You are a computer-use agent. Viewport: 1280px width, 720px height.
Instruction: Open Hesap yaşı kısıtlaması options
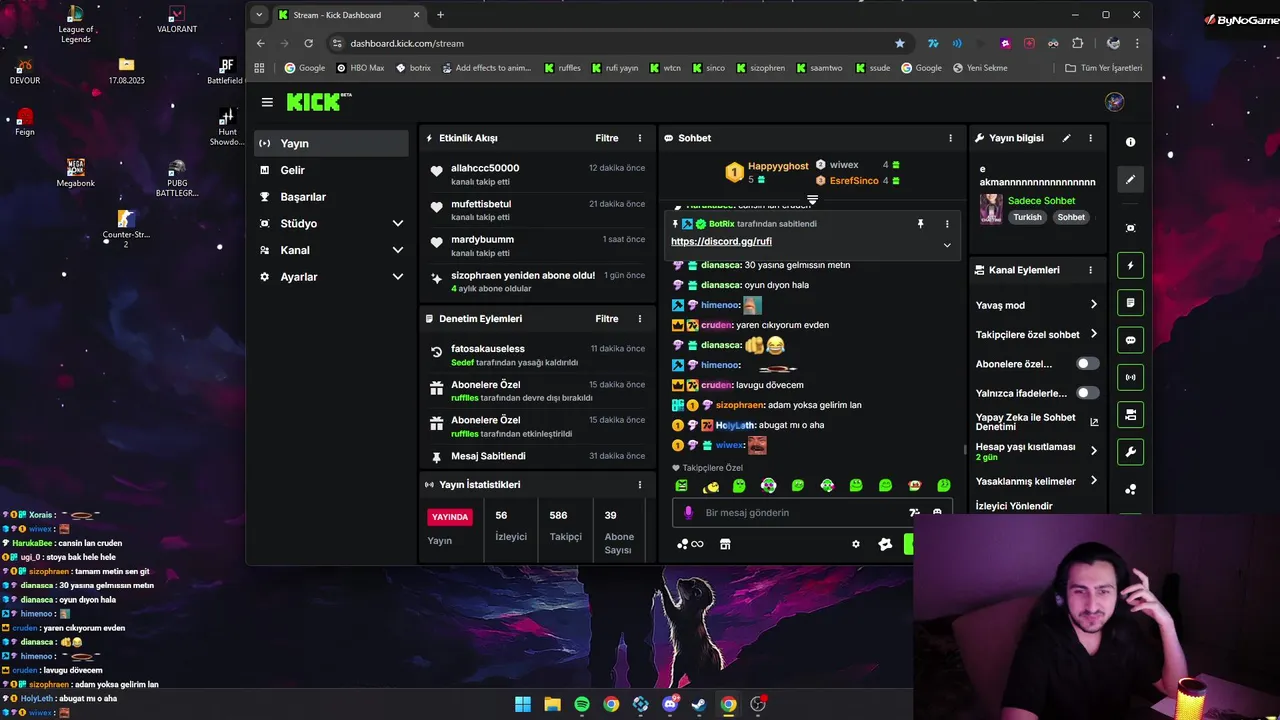coord(1093,451)
